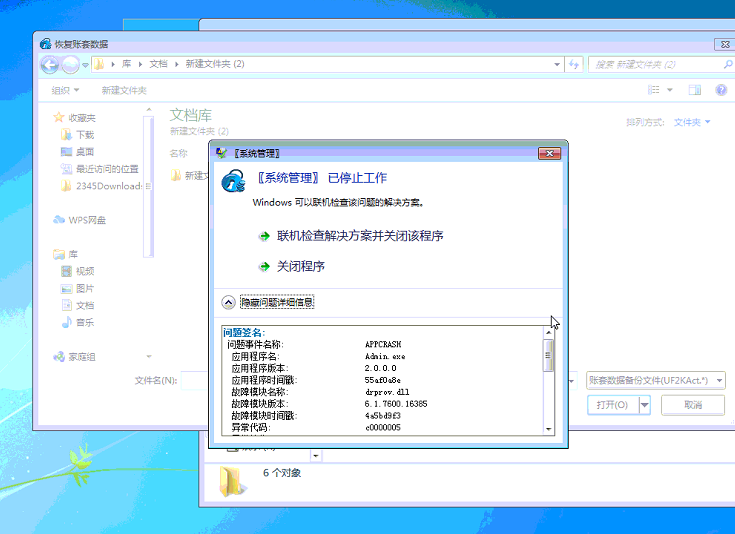Screen dimensions: 735x534
Task: Click the 〖系统管理〗 title bar icon
Action: pos(221,153)
